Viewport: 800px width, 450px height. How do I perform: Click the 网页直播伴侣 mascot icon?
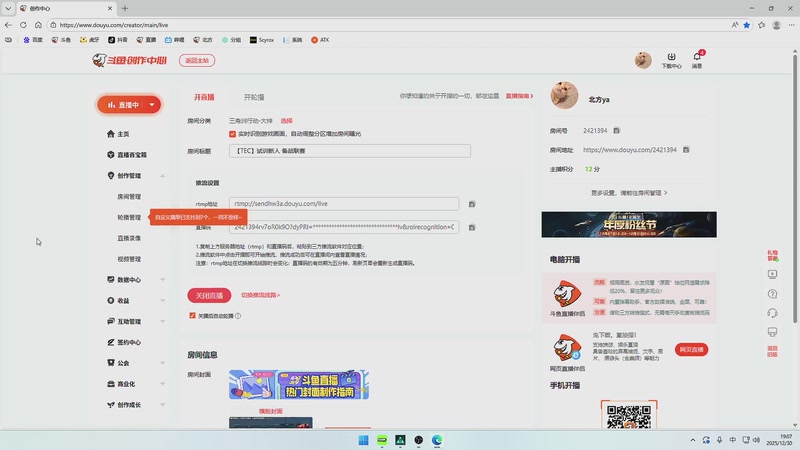(x=567, y=348)
